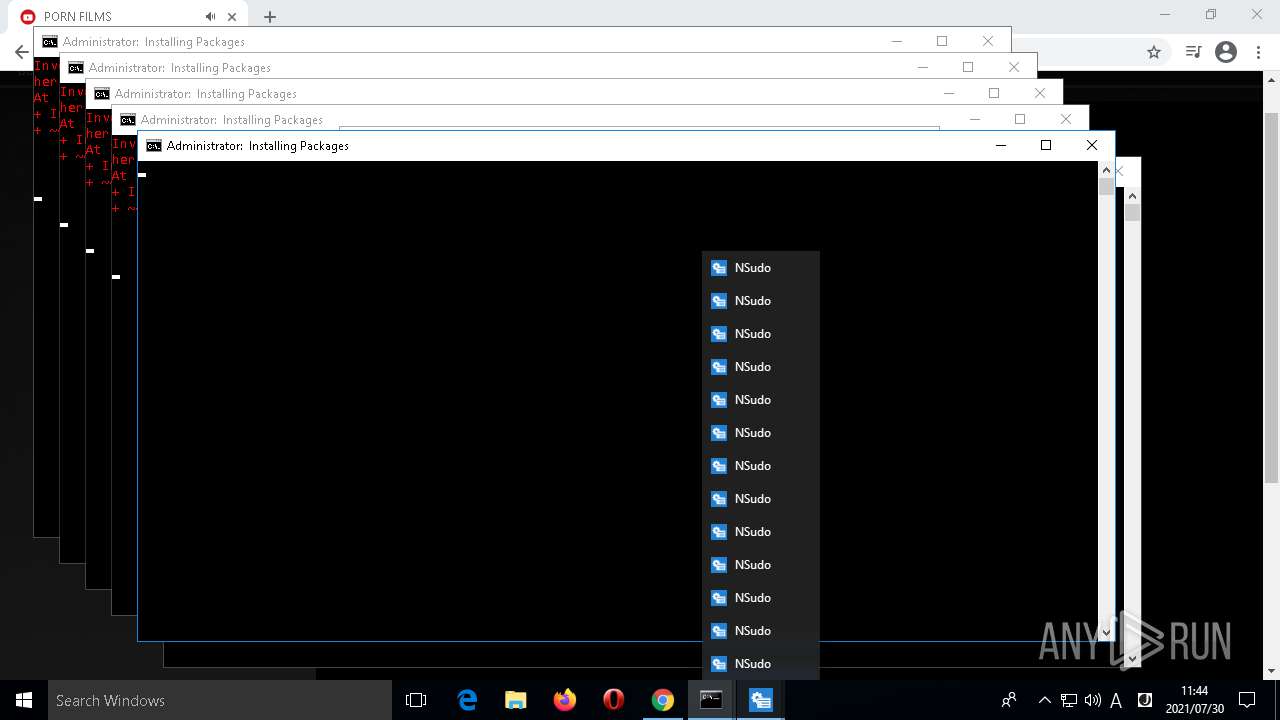Open the Chrome profile avatar
Image resolution: width=1280 pixels, height=720 pixels.
(x=1226, y=52)
